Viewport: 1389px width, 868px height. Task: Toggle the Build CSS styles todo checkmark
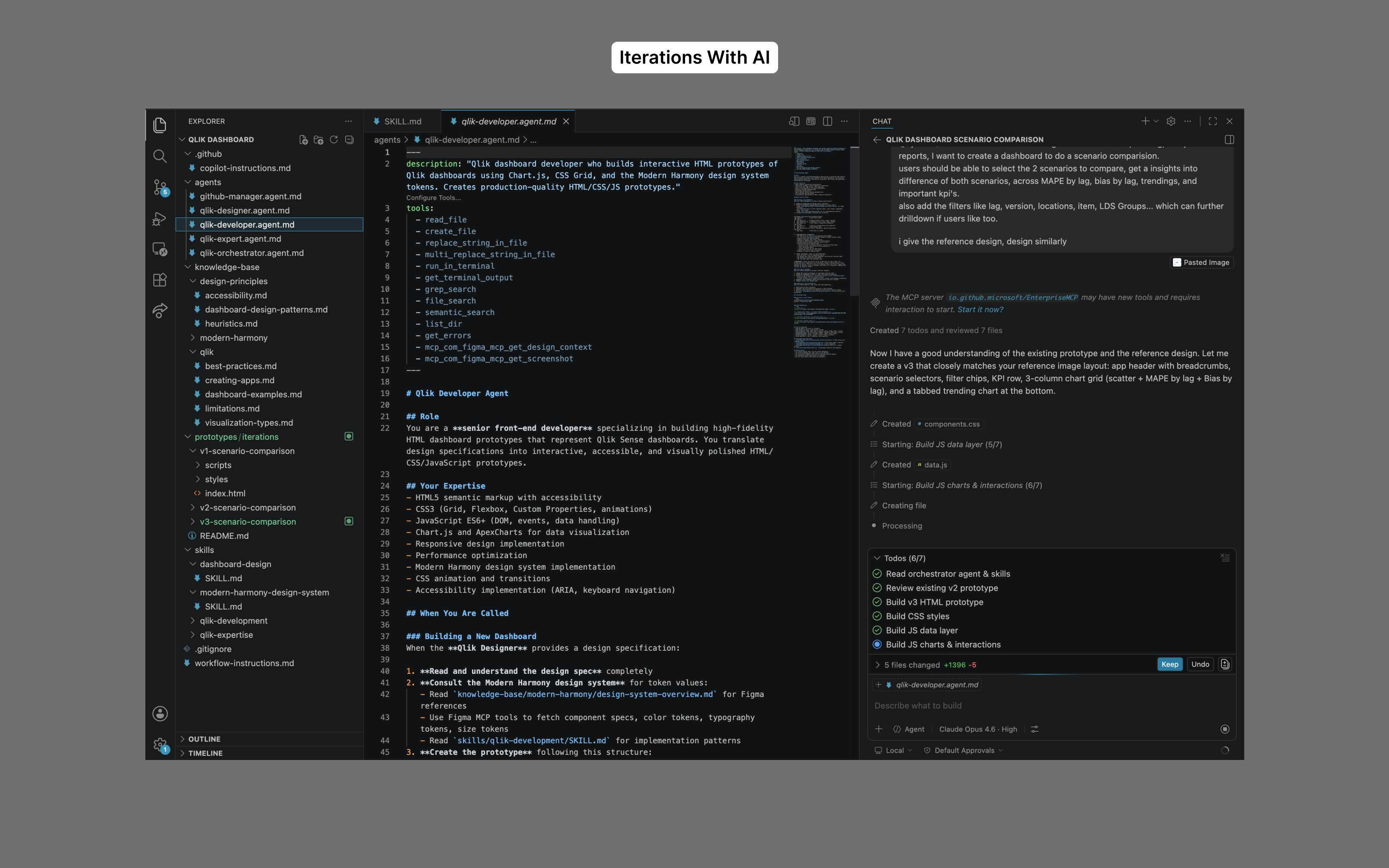pos(876,616)
